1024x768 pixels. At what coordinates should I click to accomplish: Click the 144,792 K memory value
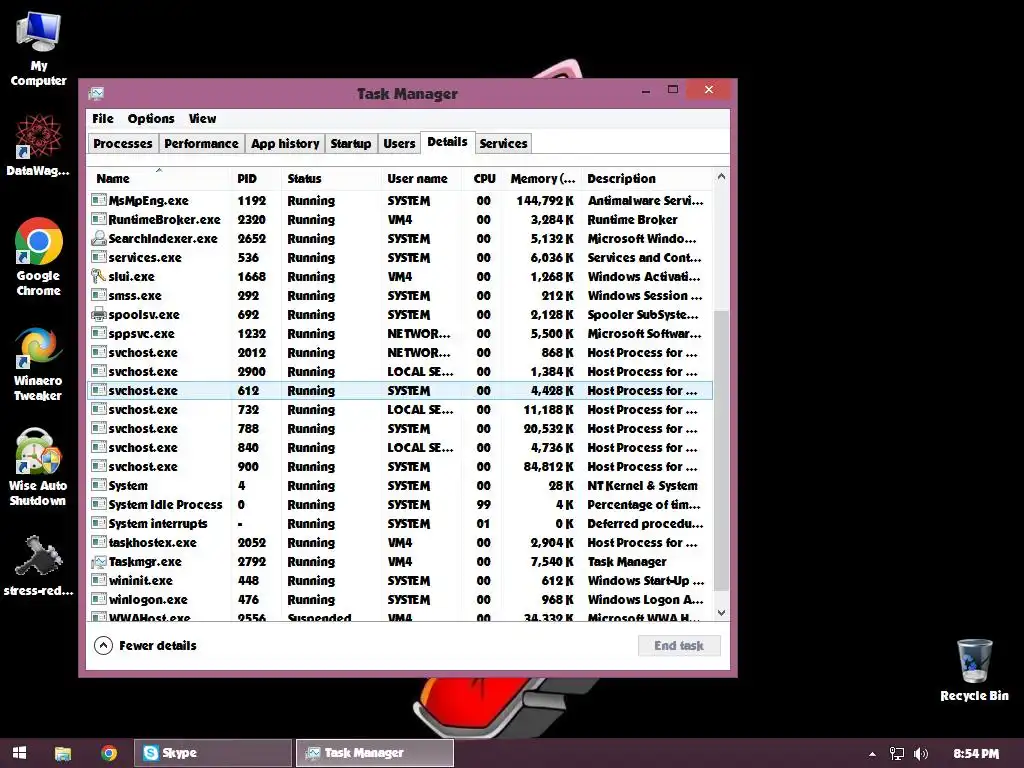click(545, 200)
